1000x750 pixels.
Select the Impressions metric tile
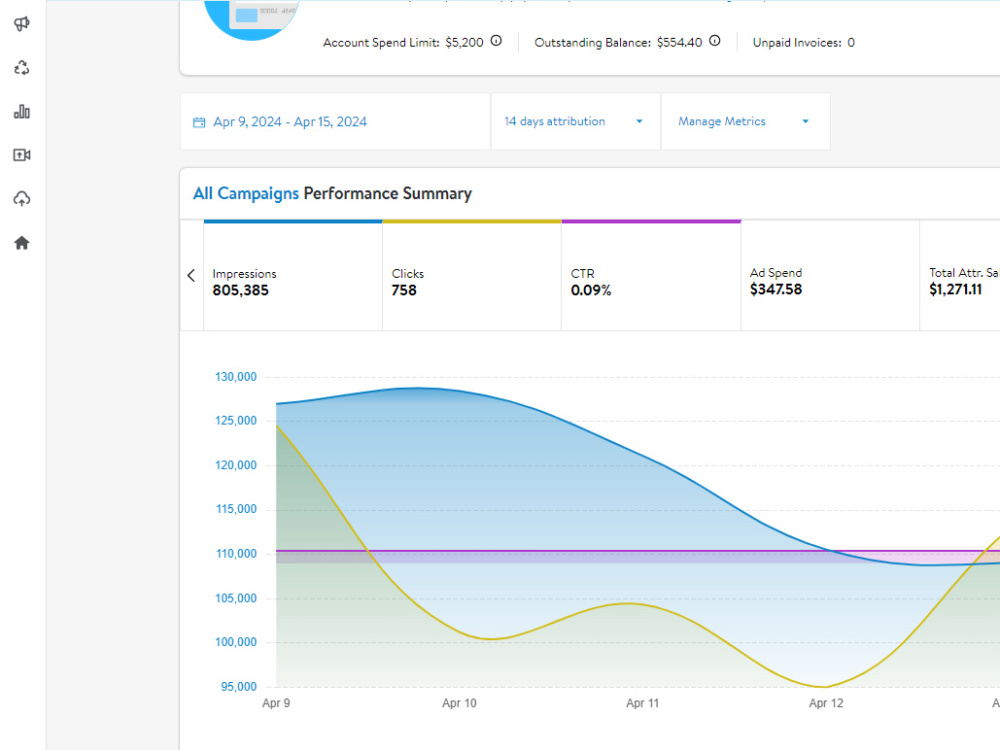click(293, 276)
